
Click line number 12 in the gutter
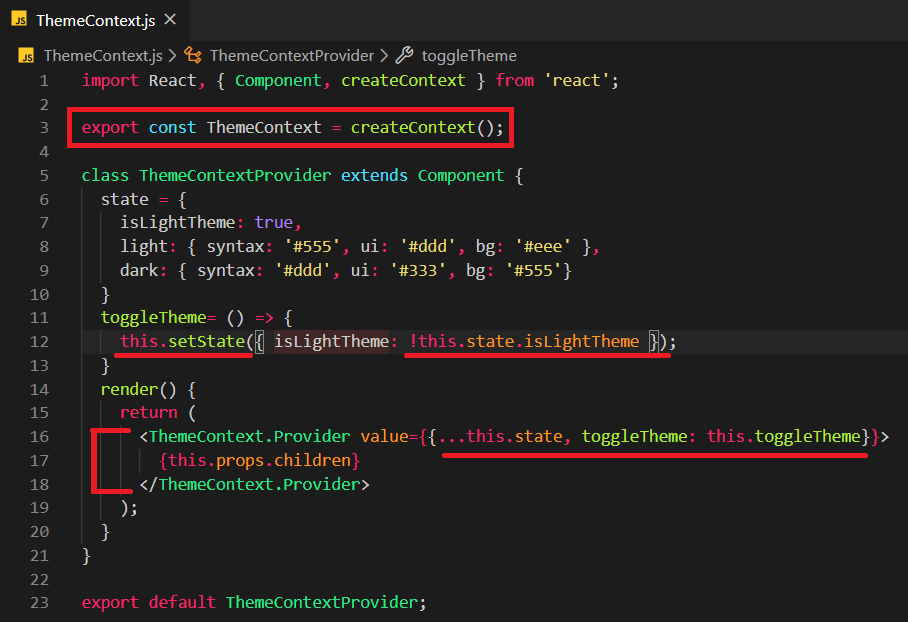tap(39, 342)
